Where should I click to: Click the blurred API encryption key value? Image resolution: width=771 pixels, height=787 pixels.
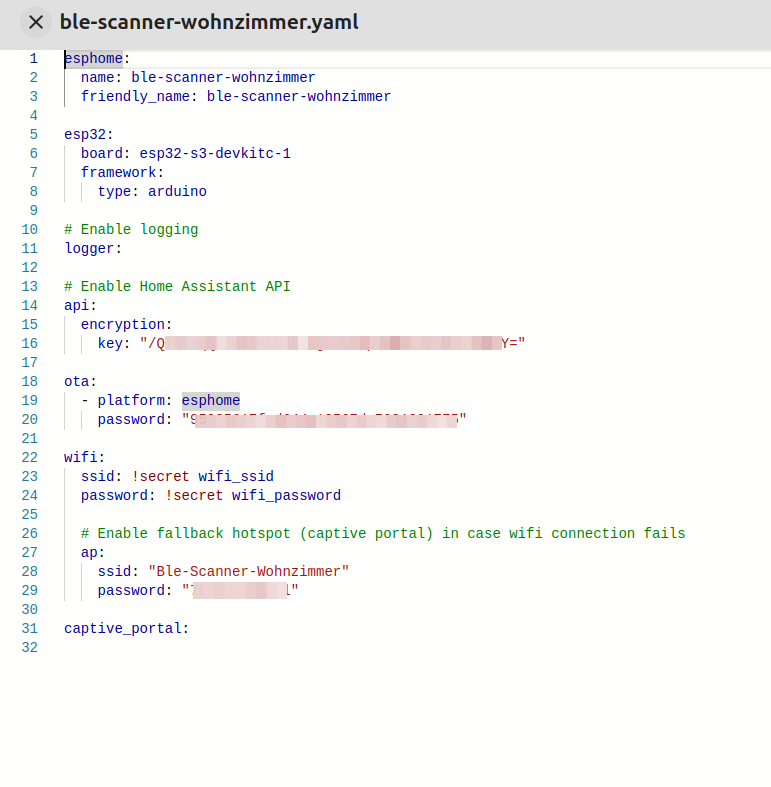(x=332, y=343)
